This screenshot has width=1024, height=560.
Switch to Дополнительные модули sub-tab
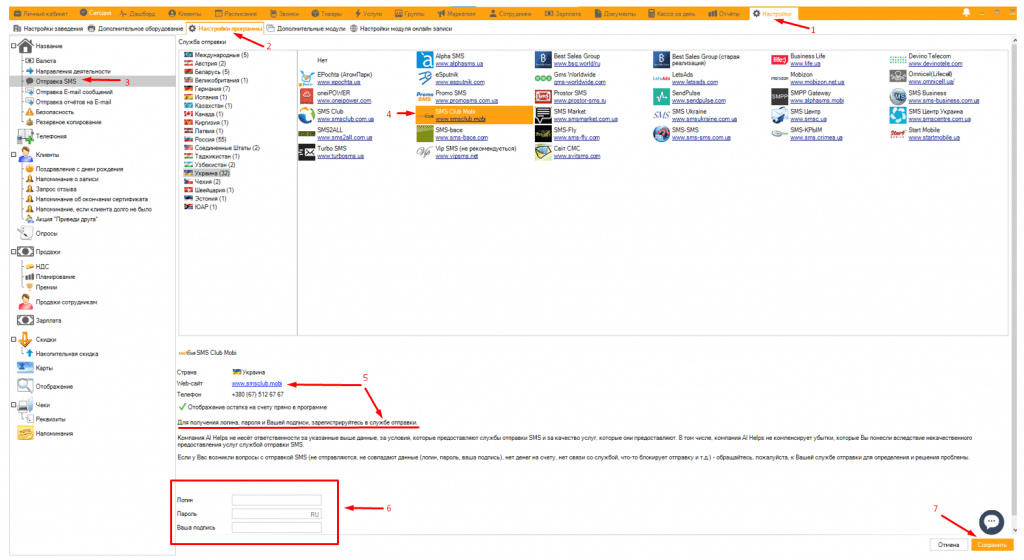click(x=306, y=29)
